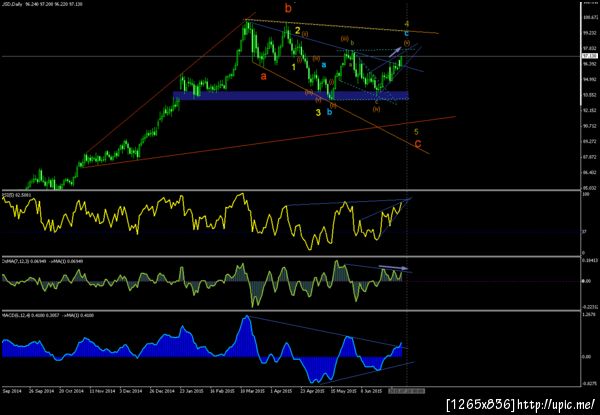Click the '3 Dec 2014' date label
Image resolution: width=600 pixels, height=415 pixels.
130,391
